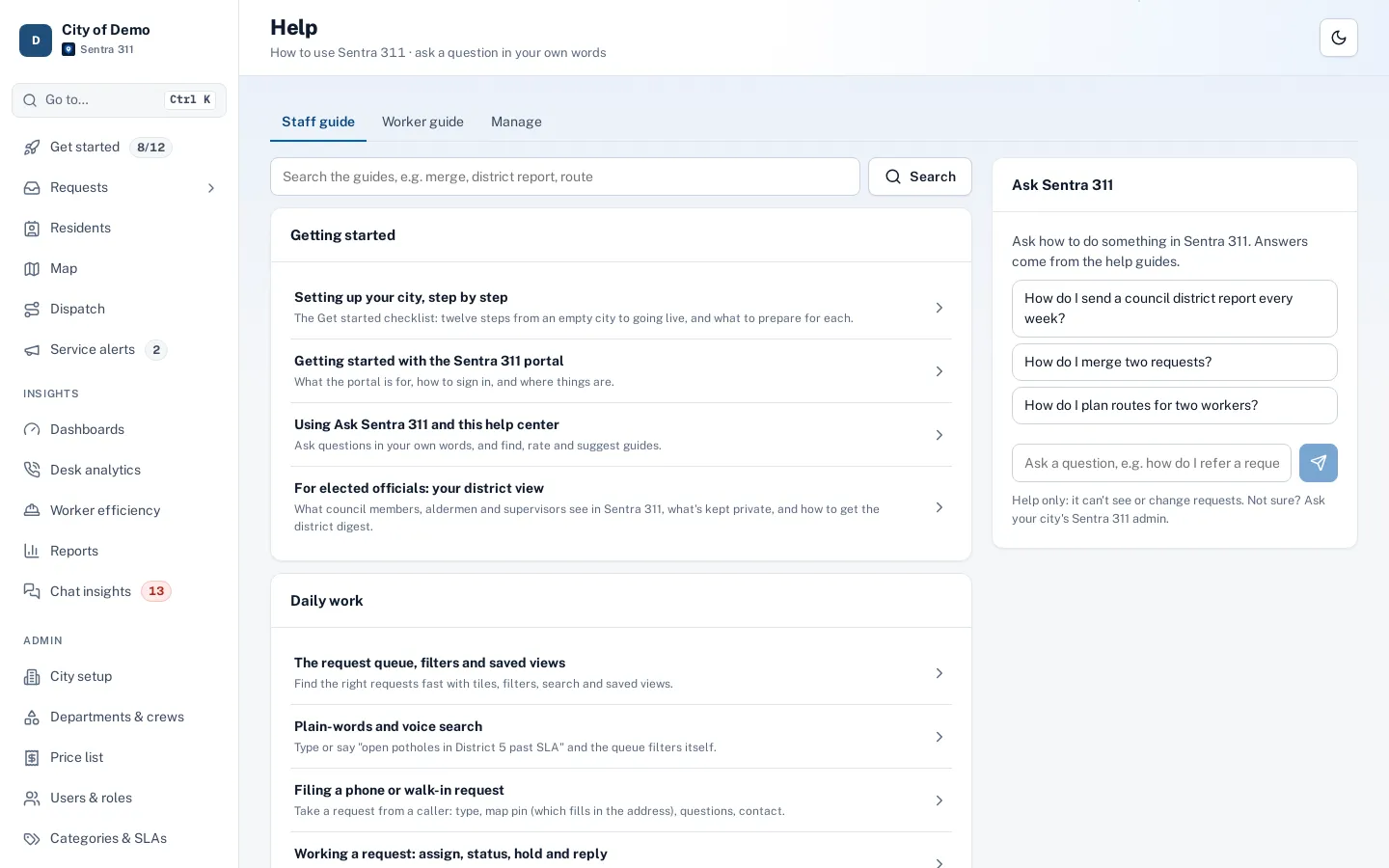Click the Reports bar chart icon
Screen dimensions: 1389x868
[32, 552]
